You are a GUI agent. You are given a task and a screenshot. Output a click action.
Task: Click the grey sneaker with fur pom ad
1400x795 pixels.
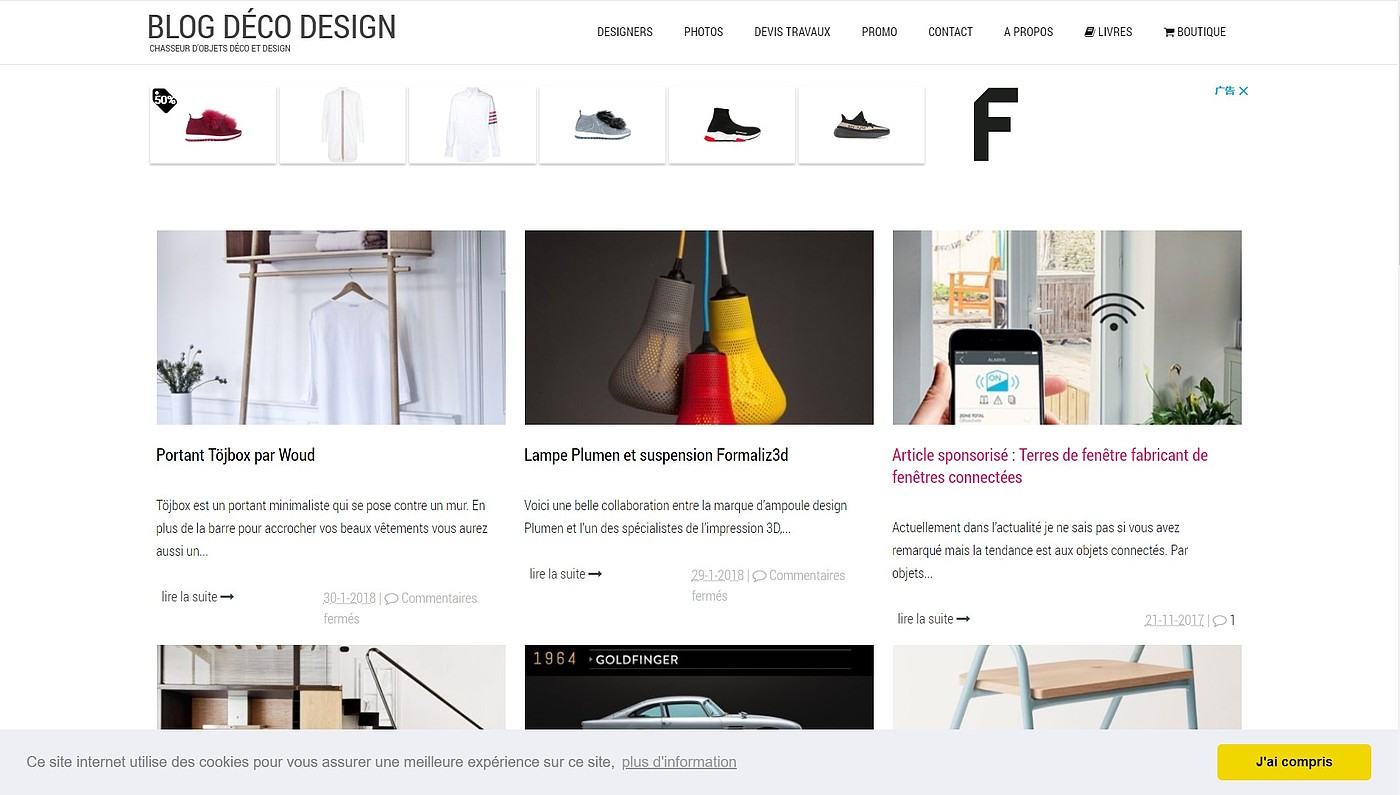(602, 124)
